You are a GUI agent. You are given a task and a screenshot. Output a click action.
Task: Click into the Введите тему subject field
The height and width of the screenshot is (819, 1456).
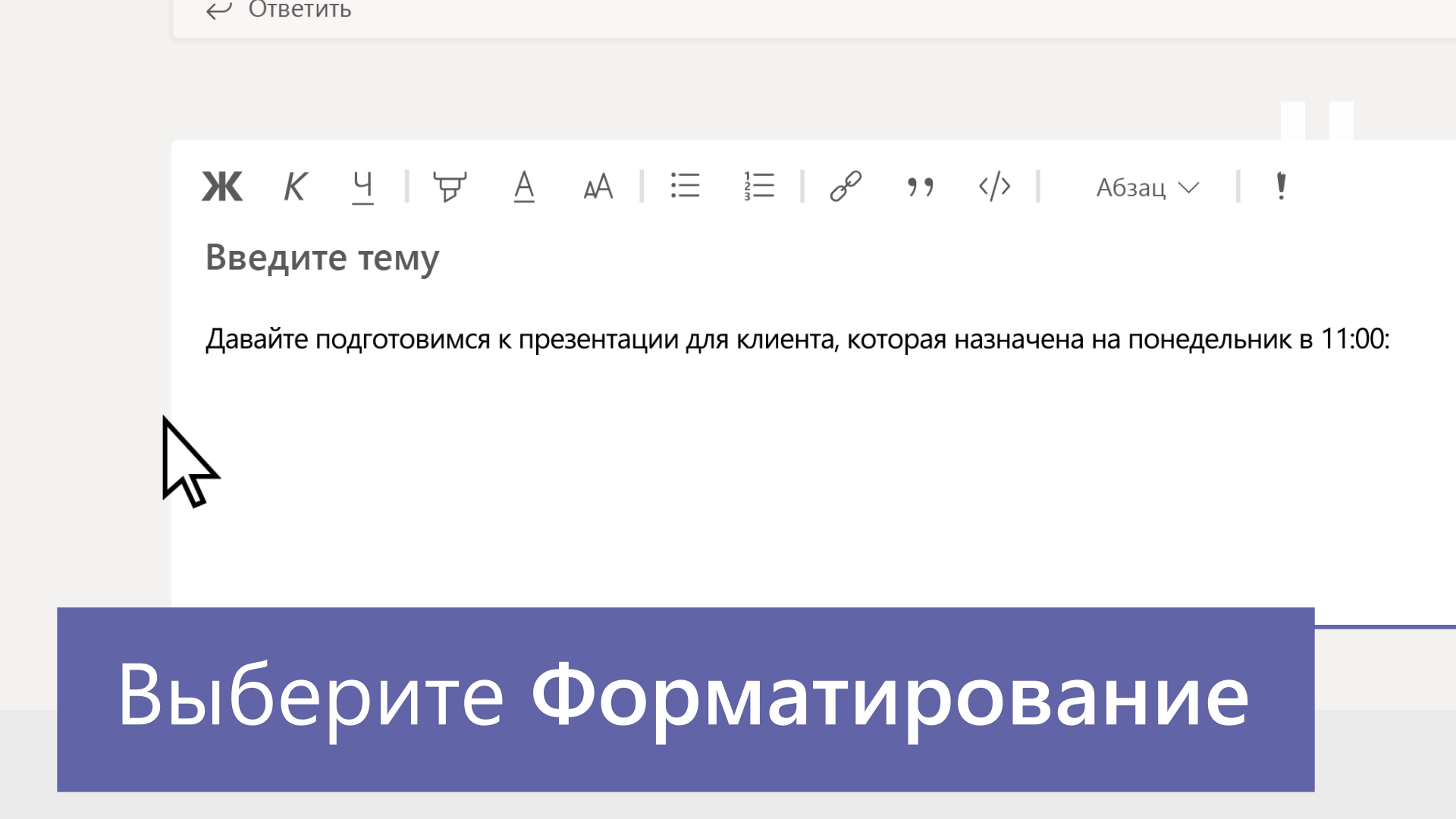point(322,259)
